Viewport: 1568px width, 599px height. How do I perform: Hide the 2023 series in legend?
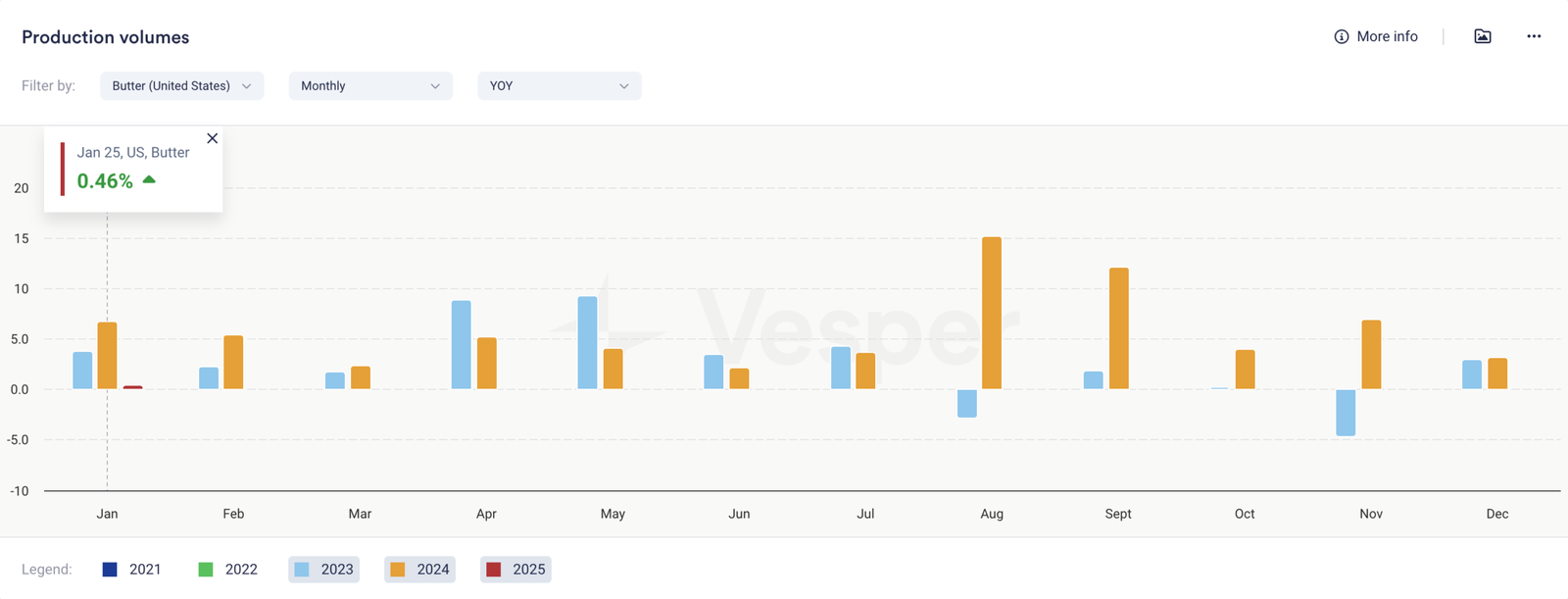coord(323,570)
